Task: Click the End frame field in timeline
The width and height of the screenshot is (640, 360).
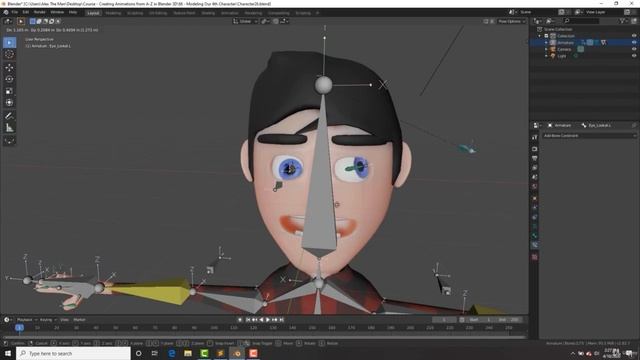Action: pos(509,320)
